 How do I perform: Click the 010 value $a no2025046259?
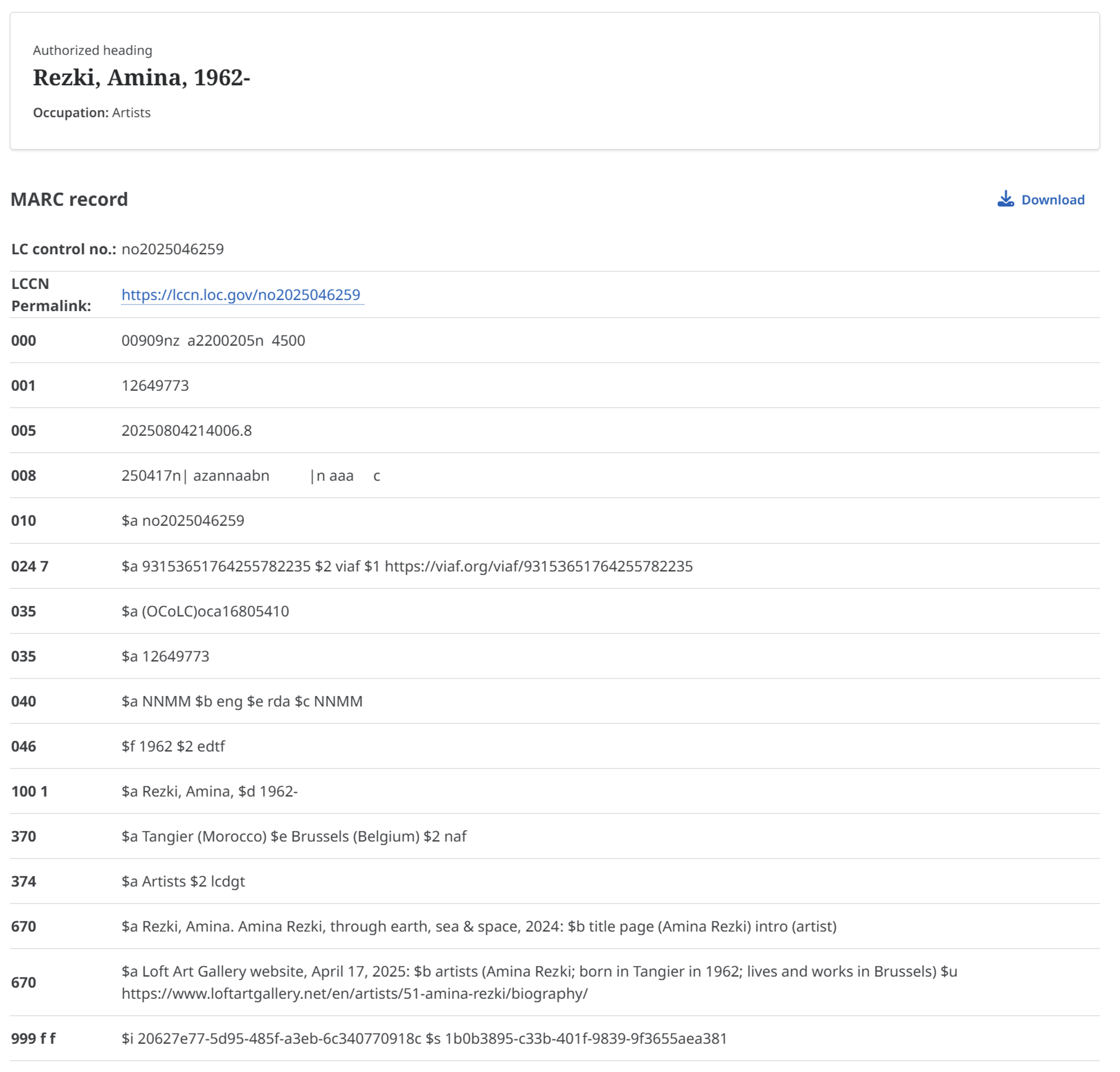coord(183,521)
